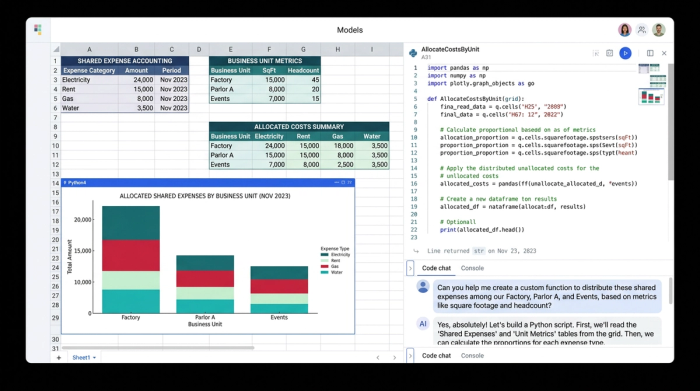700x391 pixels.
Task: Select the Factory SqFt value 15,000
Action: tap(269, 80)
